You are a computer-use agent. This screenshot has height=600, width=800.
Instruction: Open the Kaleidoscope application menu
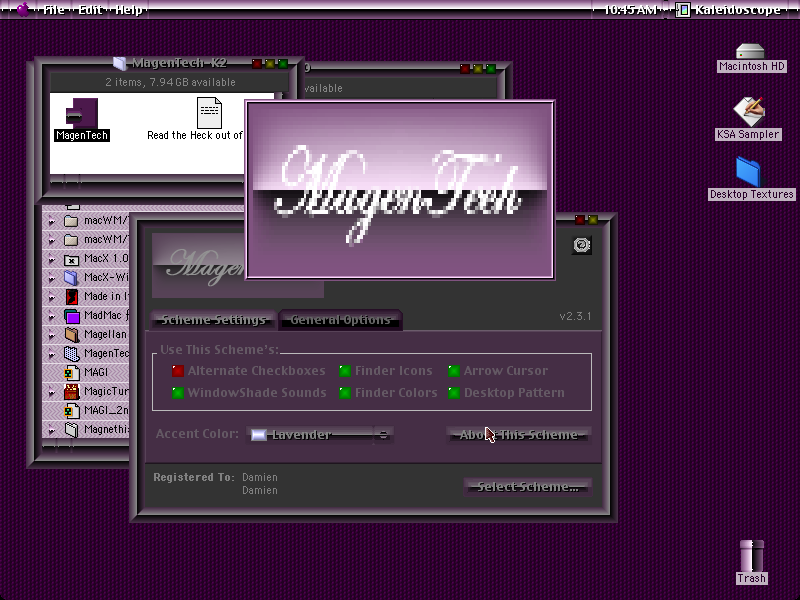730,9
